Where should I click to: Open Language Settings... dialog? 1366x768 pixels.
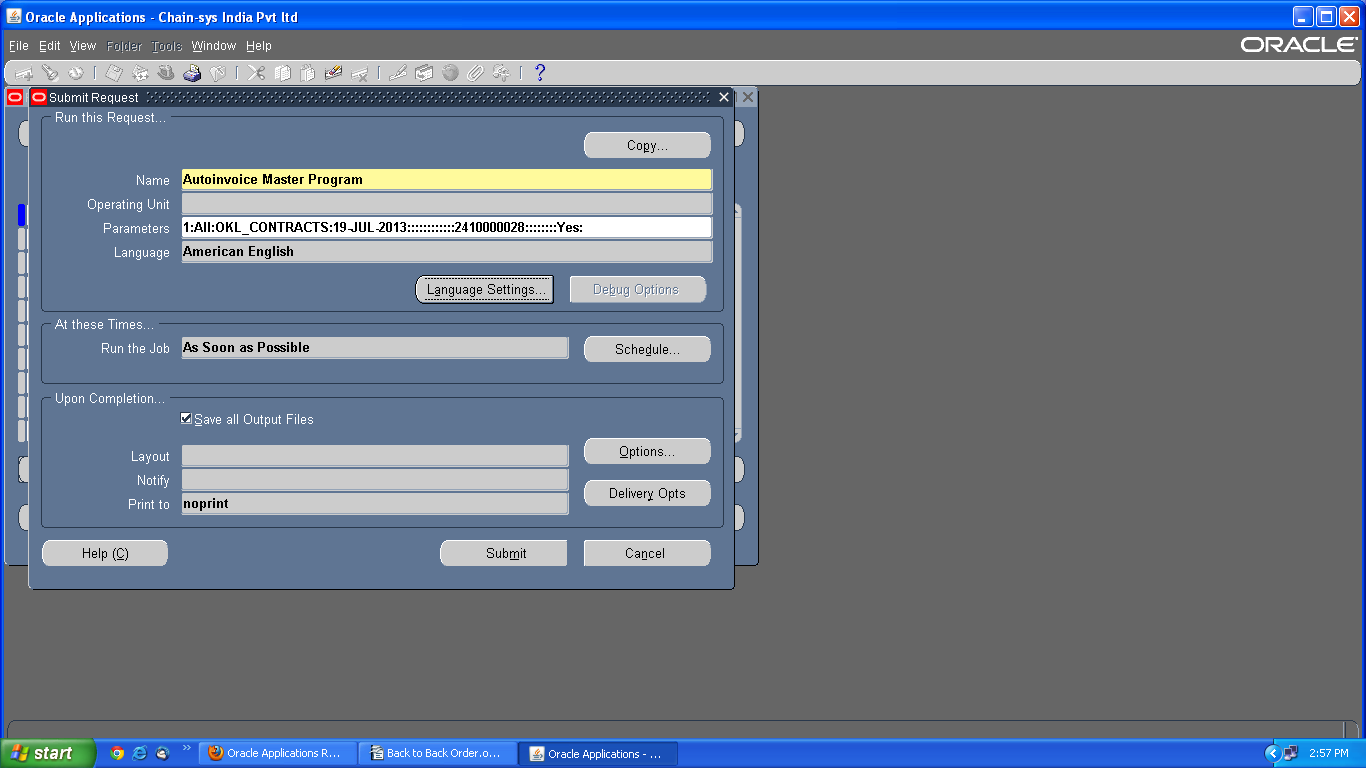pos(485,289)
